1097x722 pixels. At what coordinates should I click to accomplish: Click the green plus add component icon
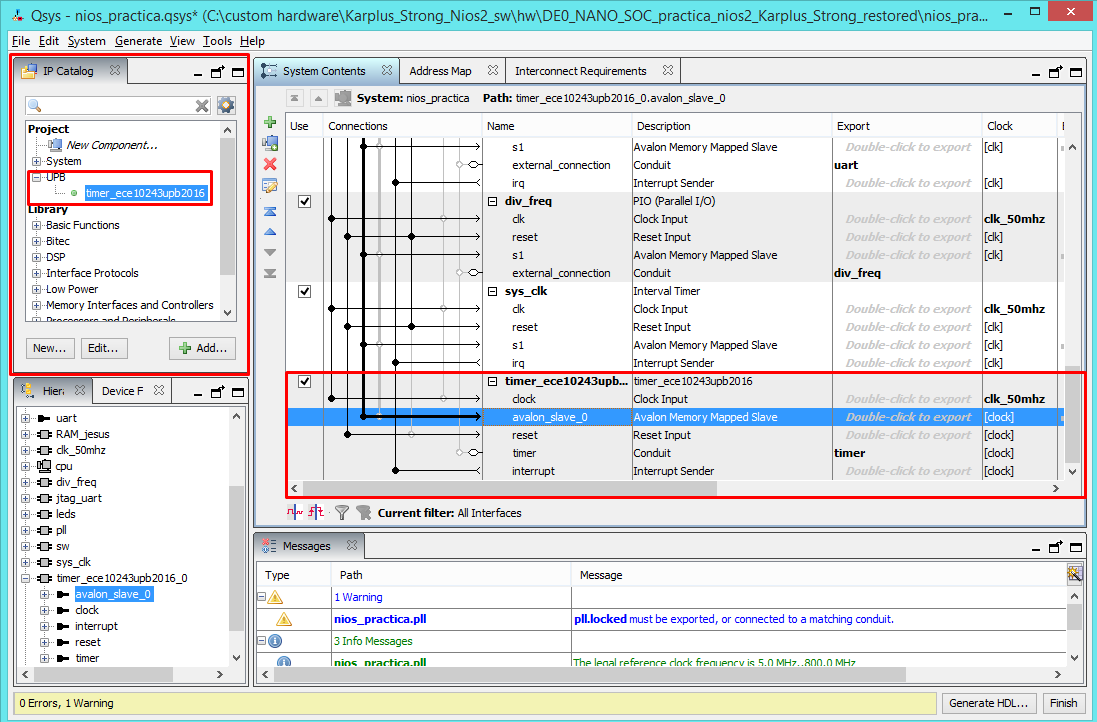click(270, 122)
